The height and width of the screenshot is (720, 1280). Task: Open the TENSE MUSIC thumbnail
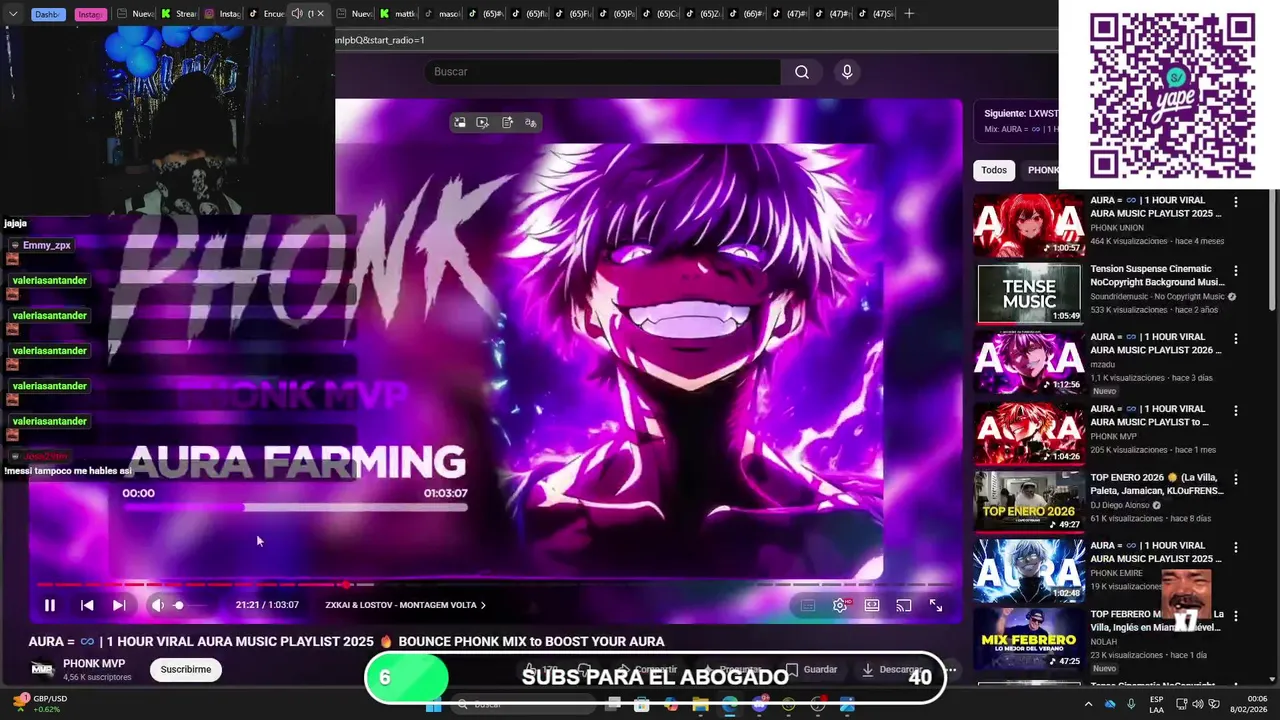pyautogui.click(x=1029, y=293)
